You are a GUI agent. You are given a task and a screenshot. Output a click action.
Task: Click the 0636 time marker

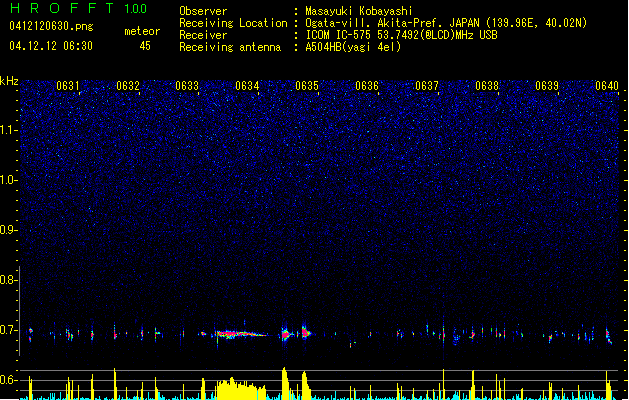point(367,85)
